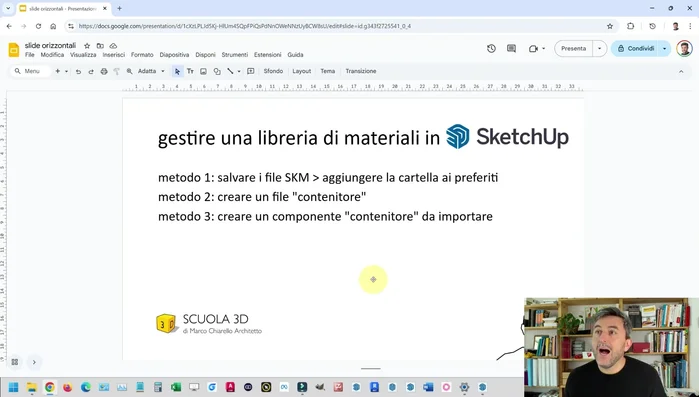Open browser extensions puzzle icon
The image size is (699, 397).
tap(630, 26)
